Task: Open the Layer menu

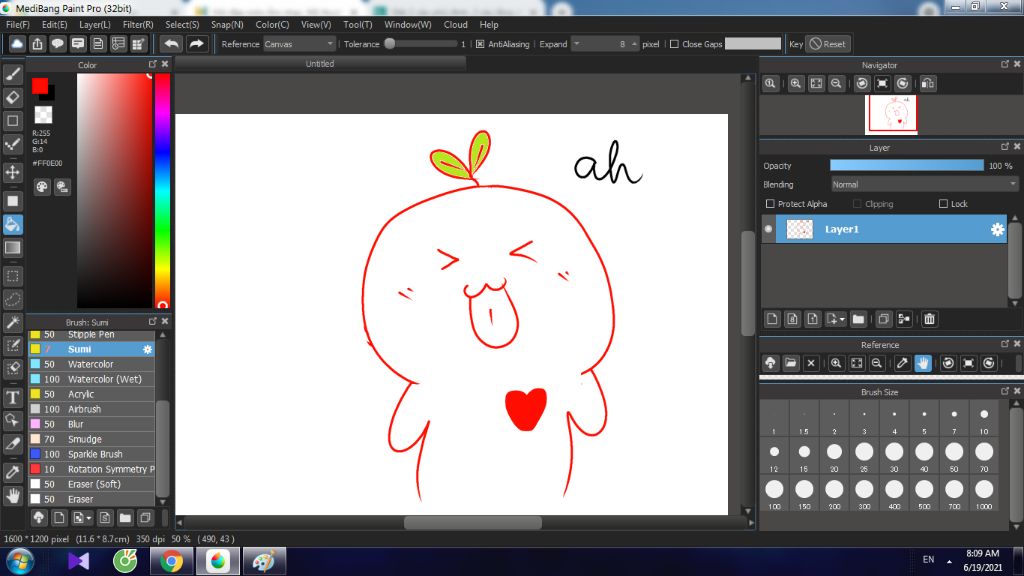Action: click(x=95, y=25)
